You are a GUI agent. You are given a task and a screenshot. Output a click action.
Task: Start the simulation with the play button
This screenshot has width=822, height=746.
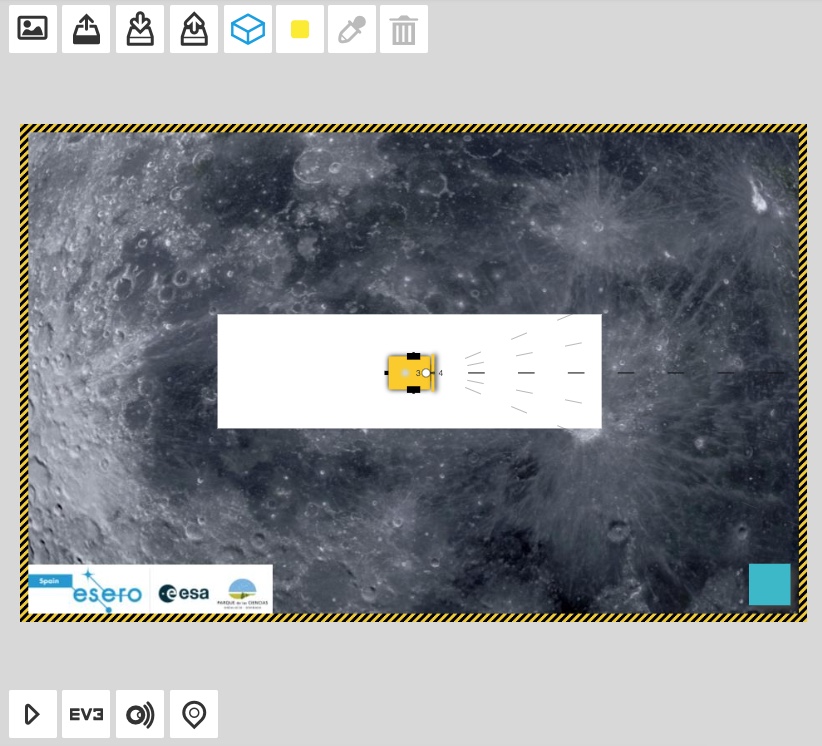(33, 714)
